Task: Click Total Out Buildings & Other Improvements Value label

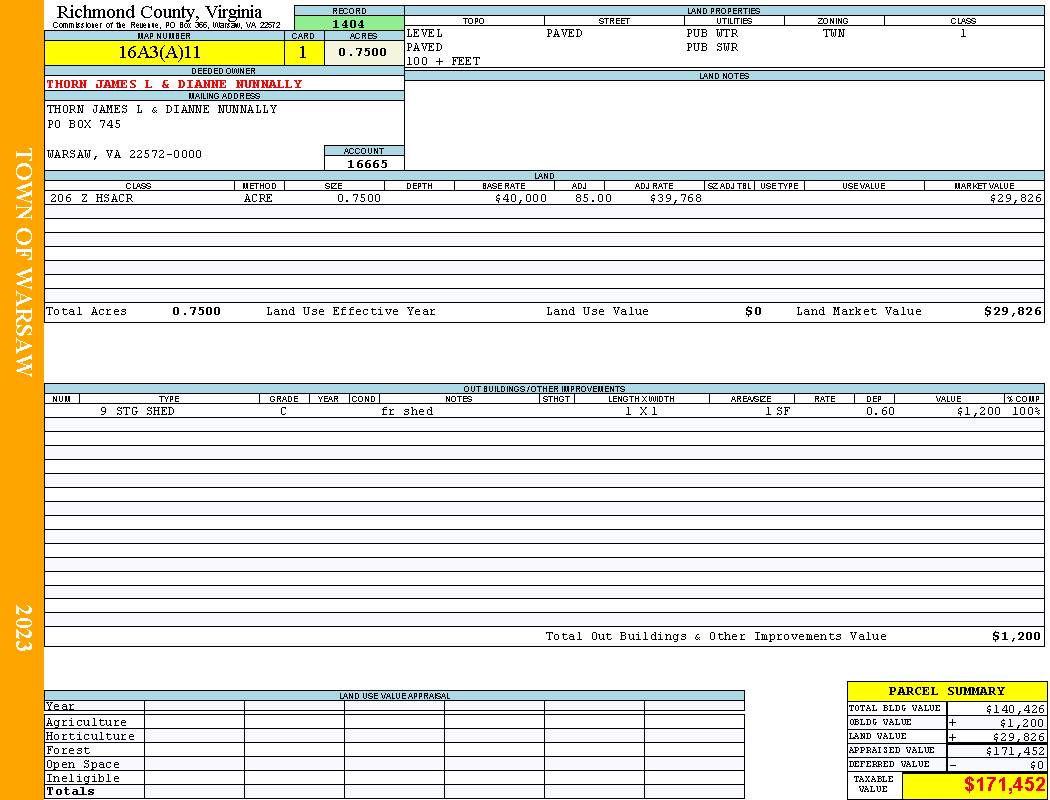Action: 716,637
